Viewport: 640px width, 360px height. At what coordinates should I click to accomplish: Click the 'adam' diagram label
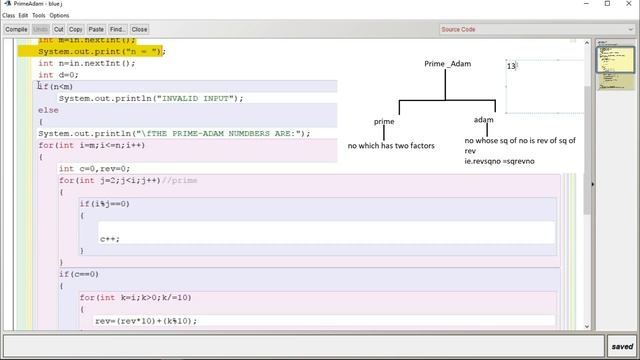pos(484,120)
